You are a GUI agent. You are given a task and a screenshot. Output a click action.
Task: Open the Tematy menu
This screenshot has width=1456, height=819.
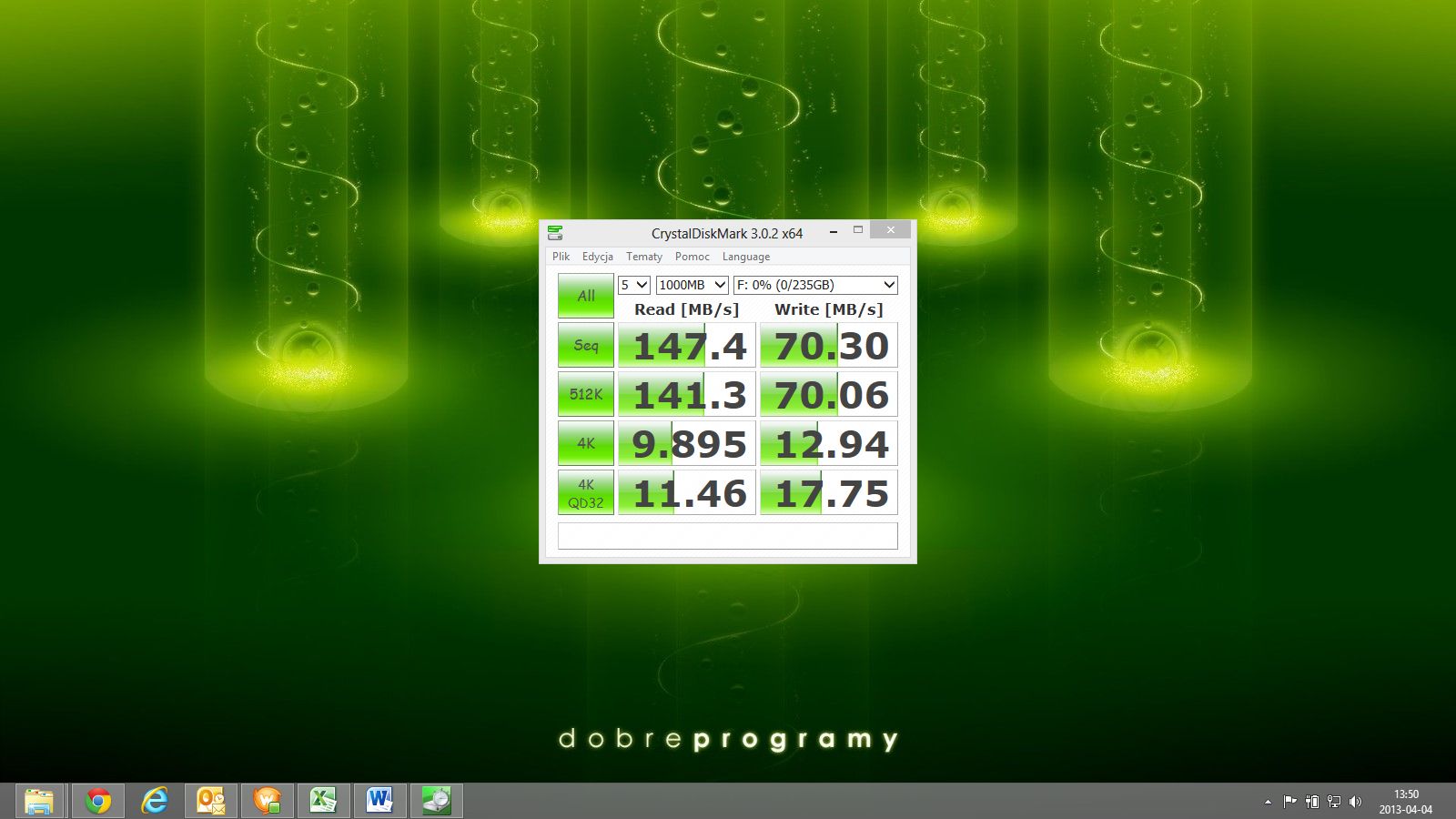[x=644, y=257]
